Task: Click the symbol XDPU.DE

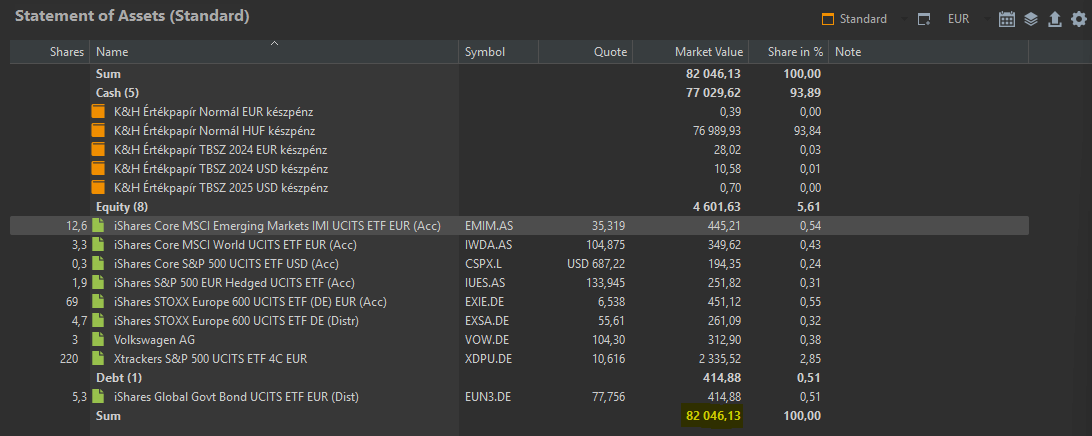Action: pyautogui.click(x=488, y=359)
